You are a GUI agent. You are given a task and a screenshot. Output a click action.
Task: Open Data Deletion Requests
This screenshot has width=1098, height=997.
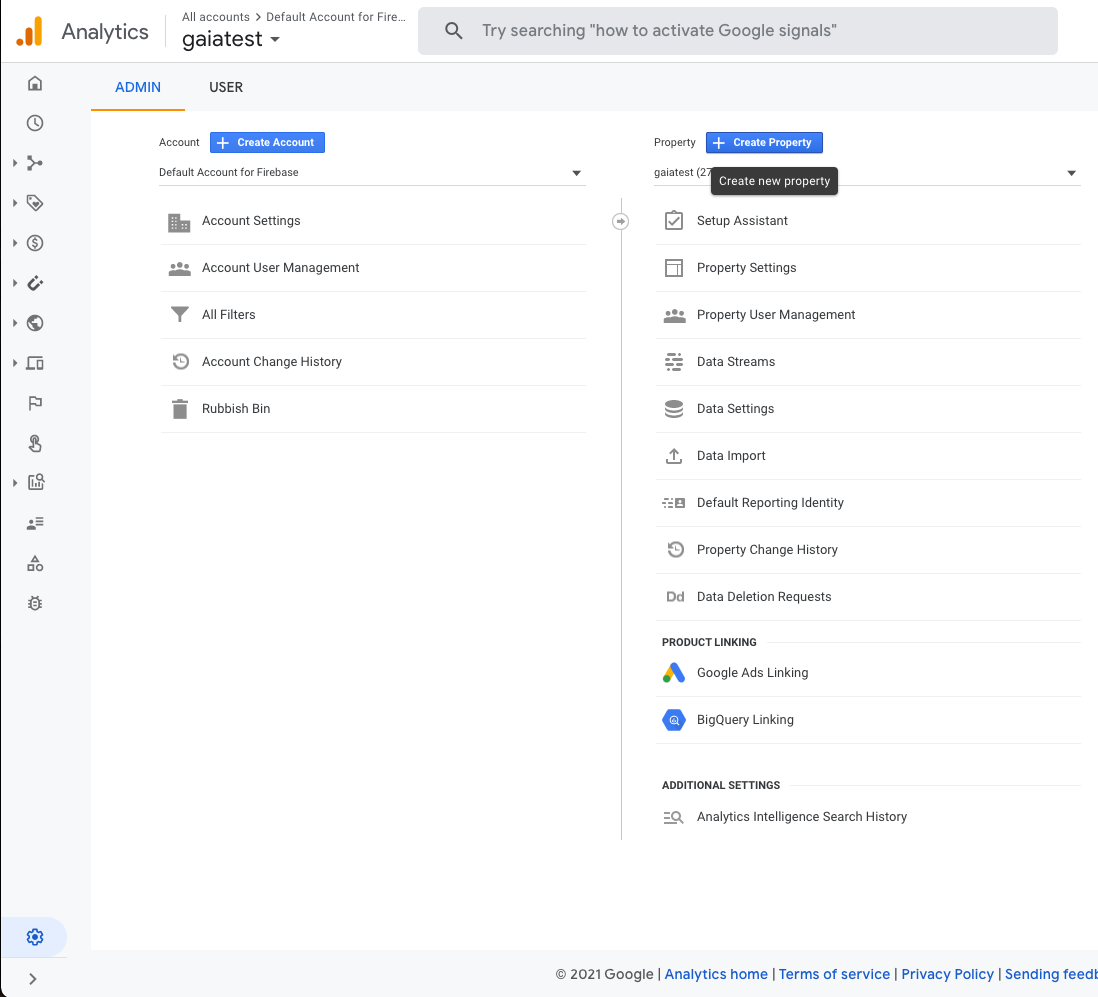tap(868, 597)
